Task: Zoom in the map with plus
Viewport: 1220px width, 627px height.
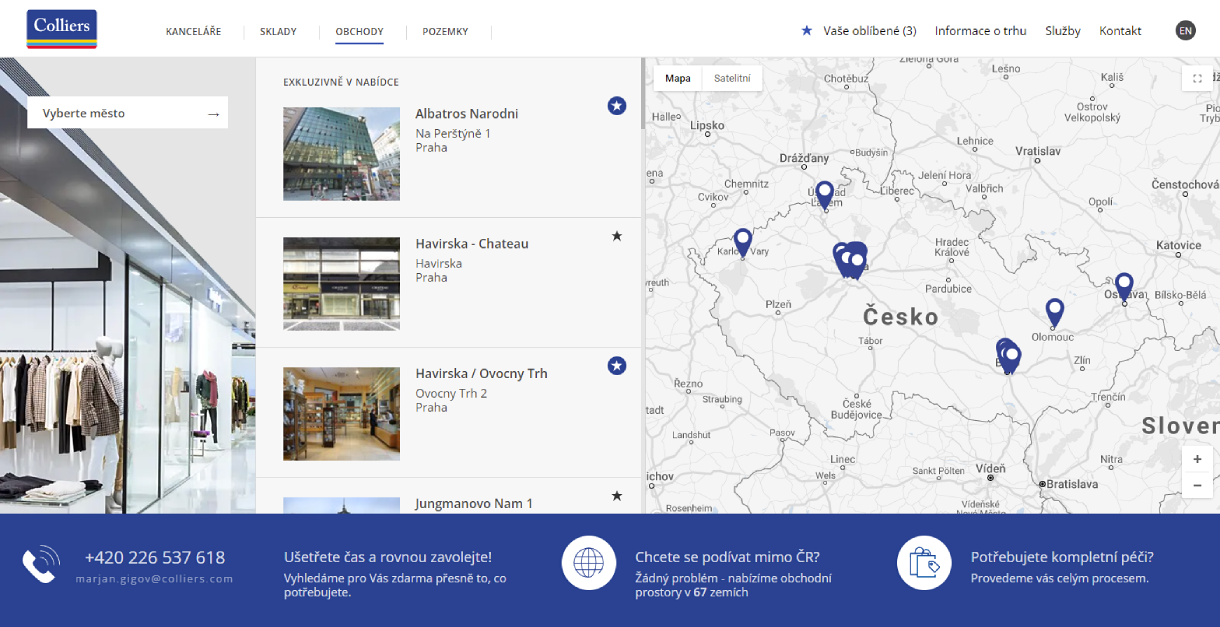Action: [1197, 459]
